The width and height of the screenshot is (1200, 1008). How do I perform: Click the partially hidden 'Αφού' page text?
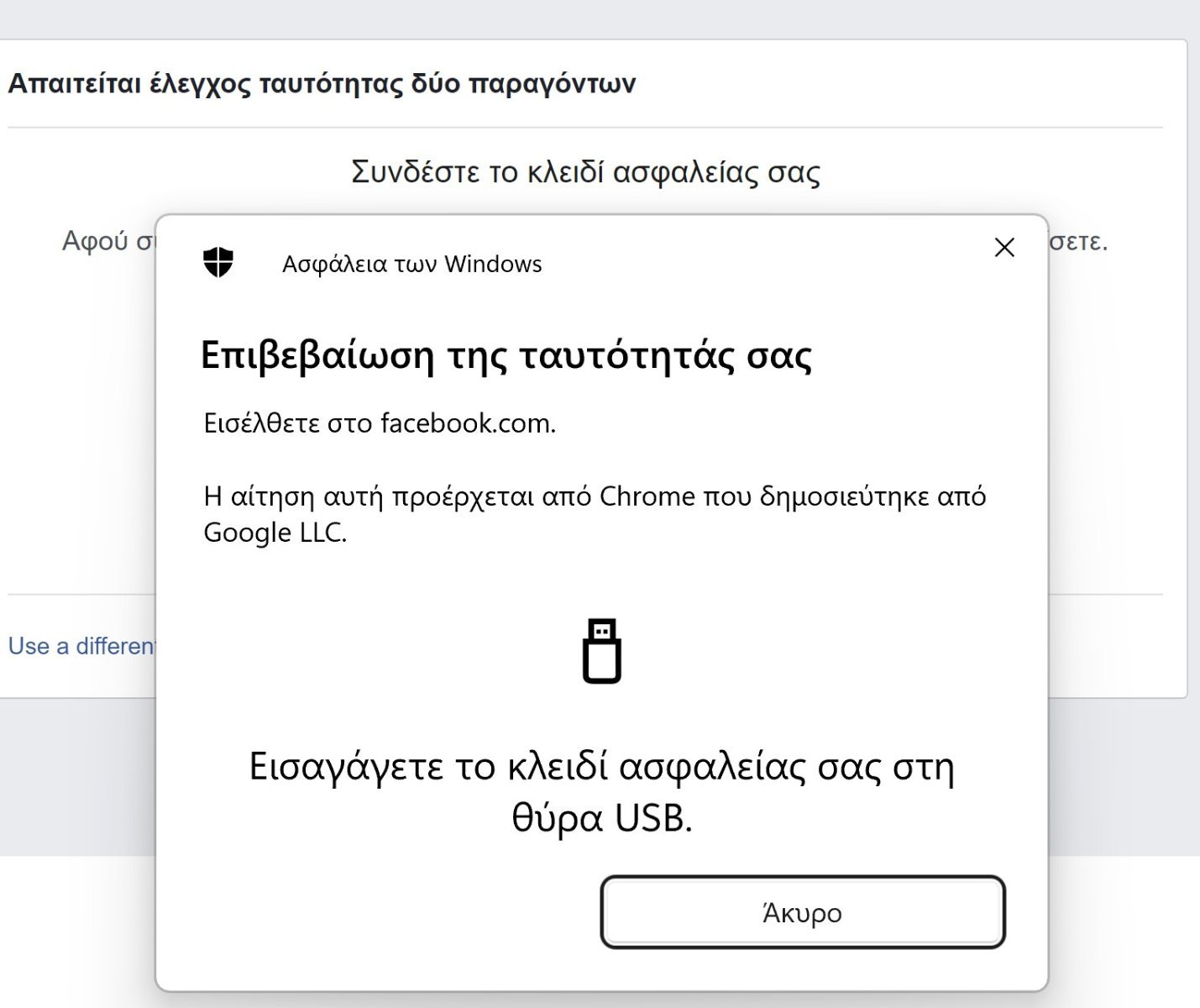pos(93,241)
